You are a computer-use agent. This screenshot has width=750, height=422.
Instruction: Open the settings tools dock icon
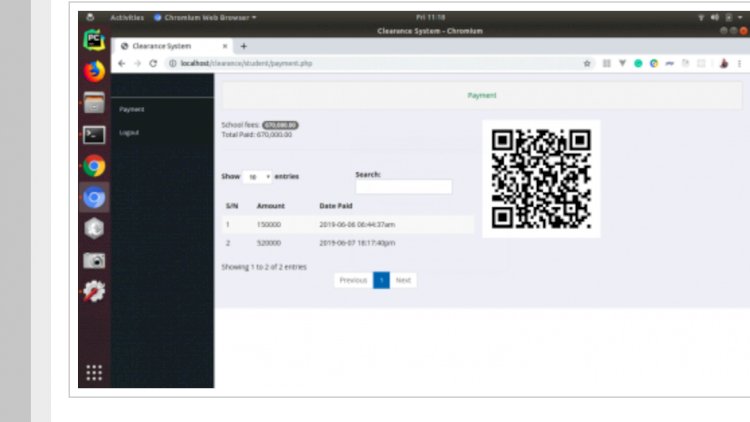coord(94,291)
